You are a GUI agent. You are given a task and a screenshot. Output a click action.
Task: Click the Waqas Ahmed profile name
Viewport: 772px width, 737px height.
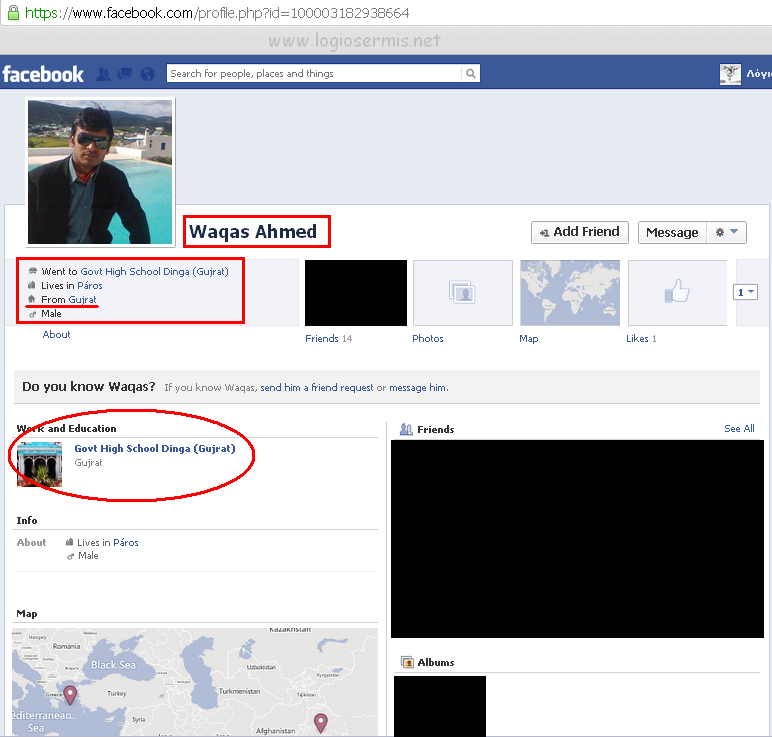253,231
